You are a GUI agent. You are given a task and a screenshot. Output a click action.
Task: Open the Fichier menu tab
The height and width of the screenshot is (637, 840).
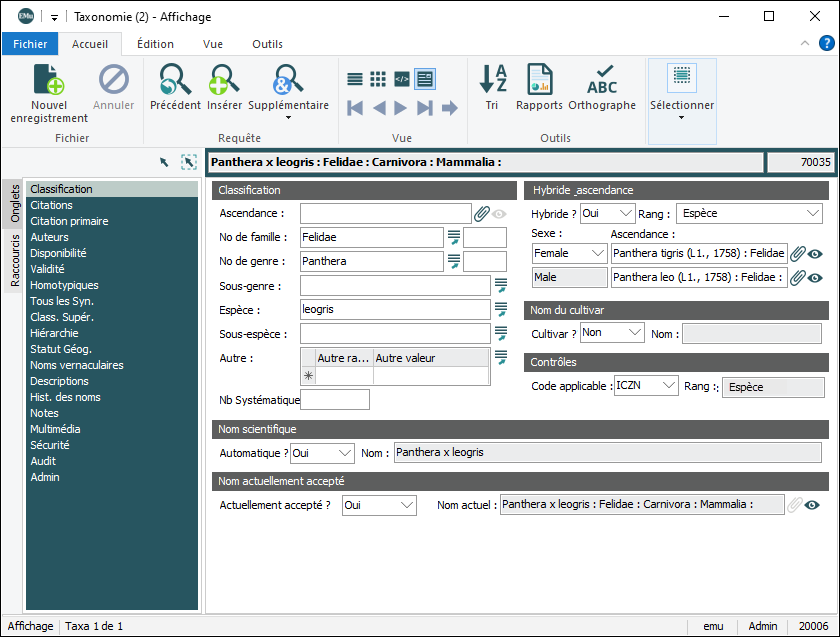click(x=30, y=44)
